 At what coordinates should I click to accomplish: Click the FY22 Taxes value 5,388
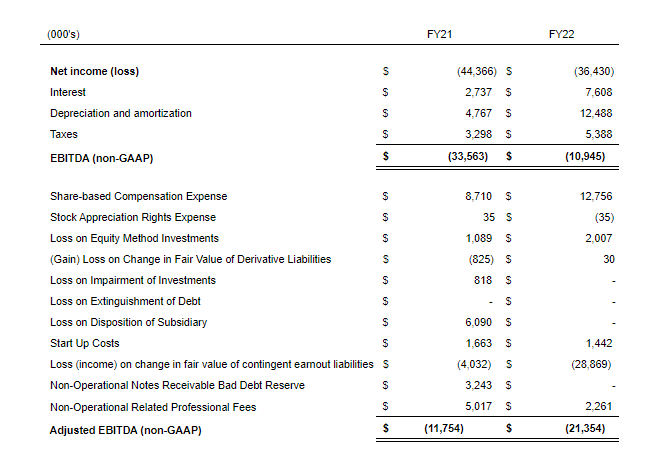coord(596,134)
